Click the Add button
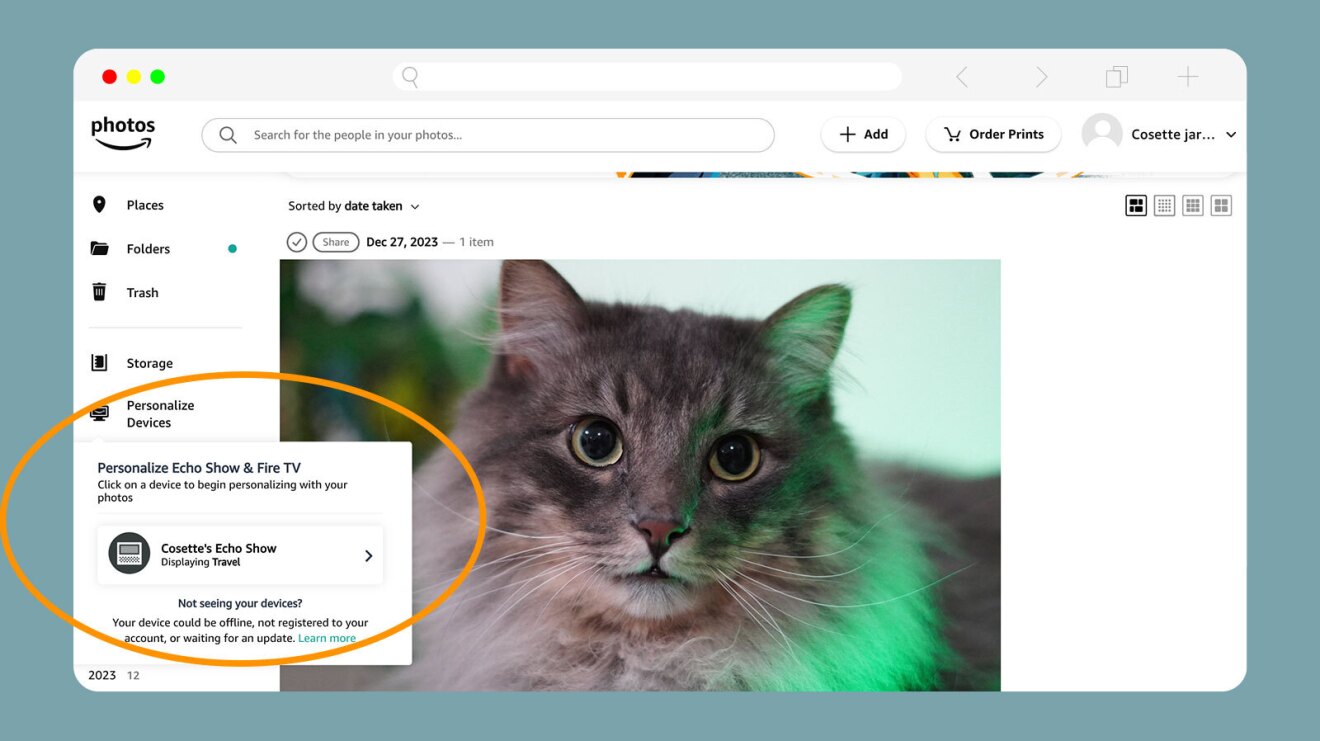This screenshot has height=741, width=1320. [x=863, y=134]
